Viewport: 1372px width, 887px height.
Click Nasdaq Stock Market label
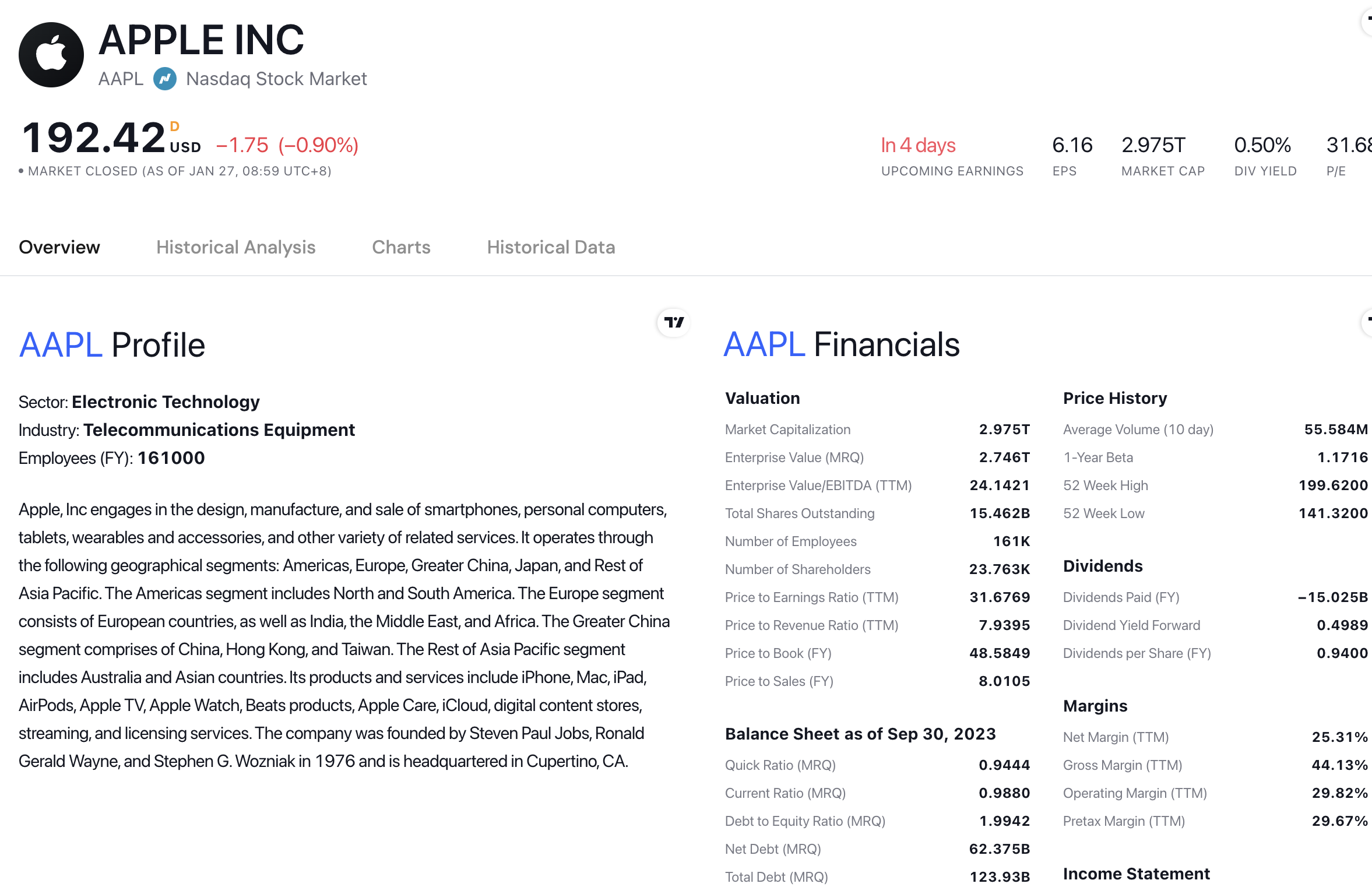(x=276, y=79)
